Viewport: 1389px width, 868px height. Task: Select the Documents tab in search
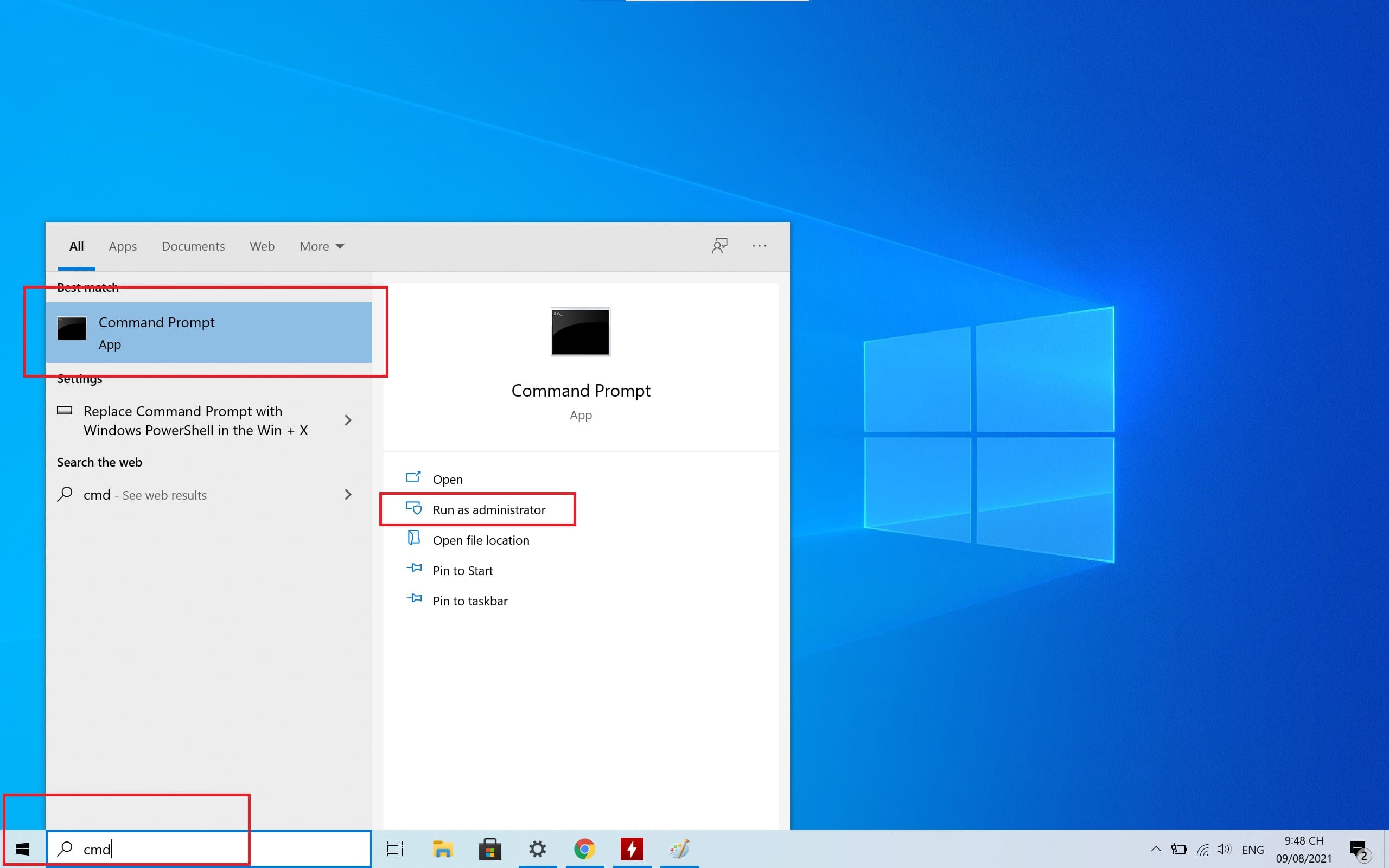click(193, 246)
